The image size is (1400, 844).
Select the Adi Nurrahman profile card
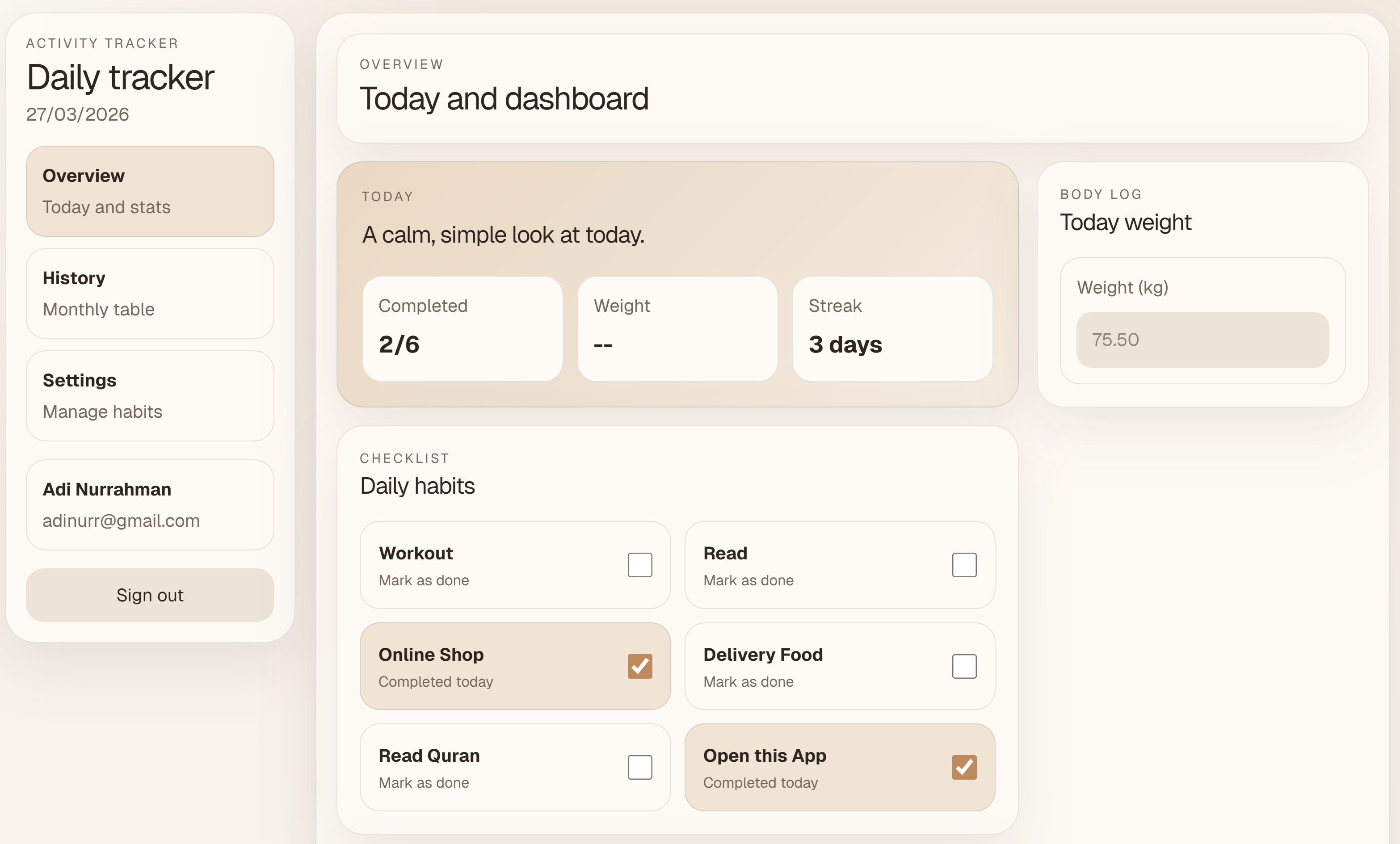[x=149, y=504]
